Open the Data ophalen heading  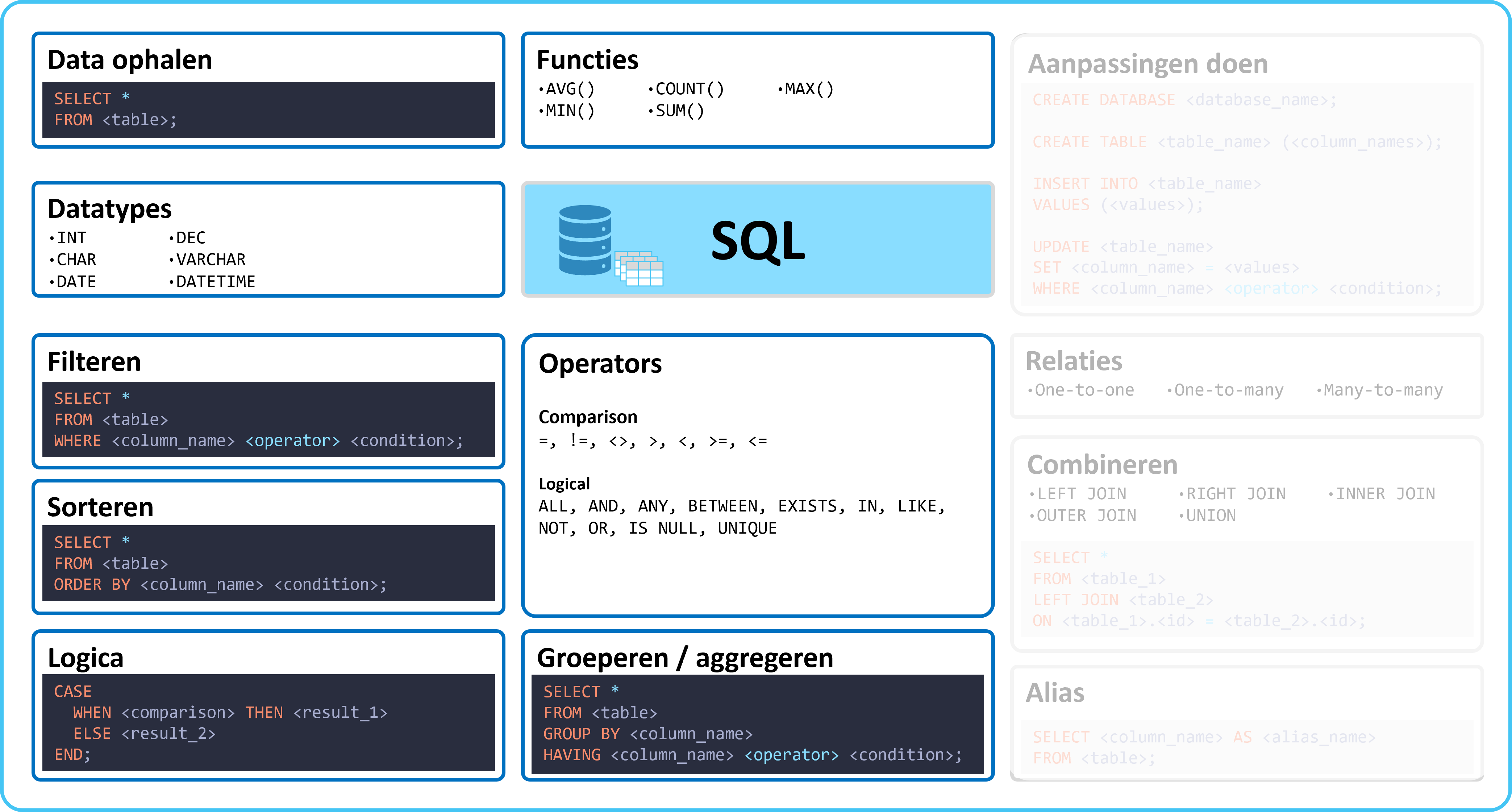coord(130,60)
